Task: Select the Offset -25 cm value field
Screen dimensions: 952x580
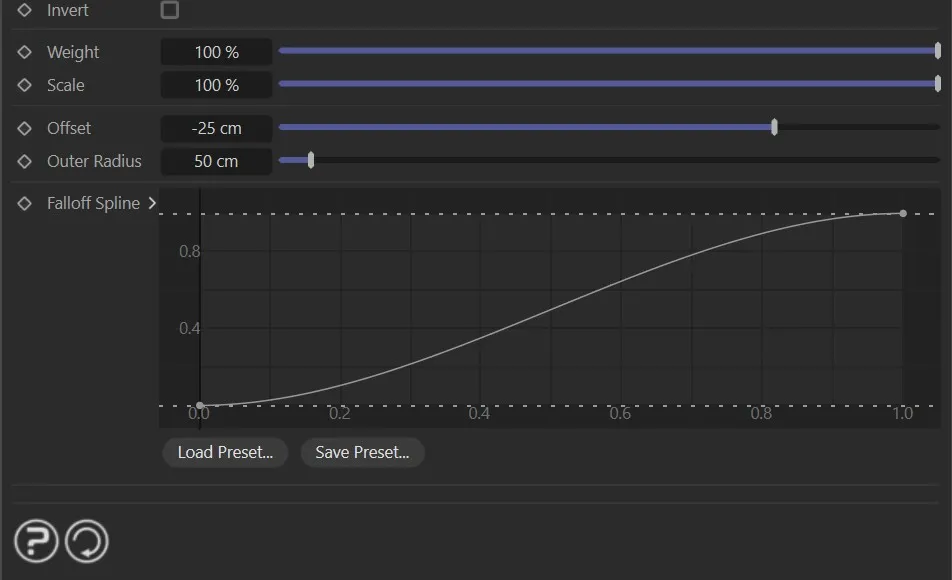Action: pos(217,128)
